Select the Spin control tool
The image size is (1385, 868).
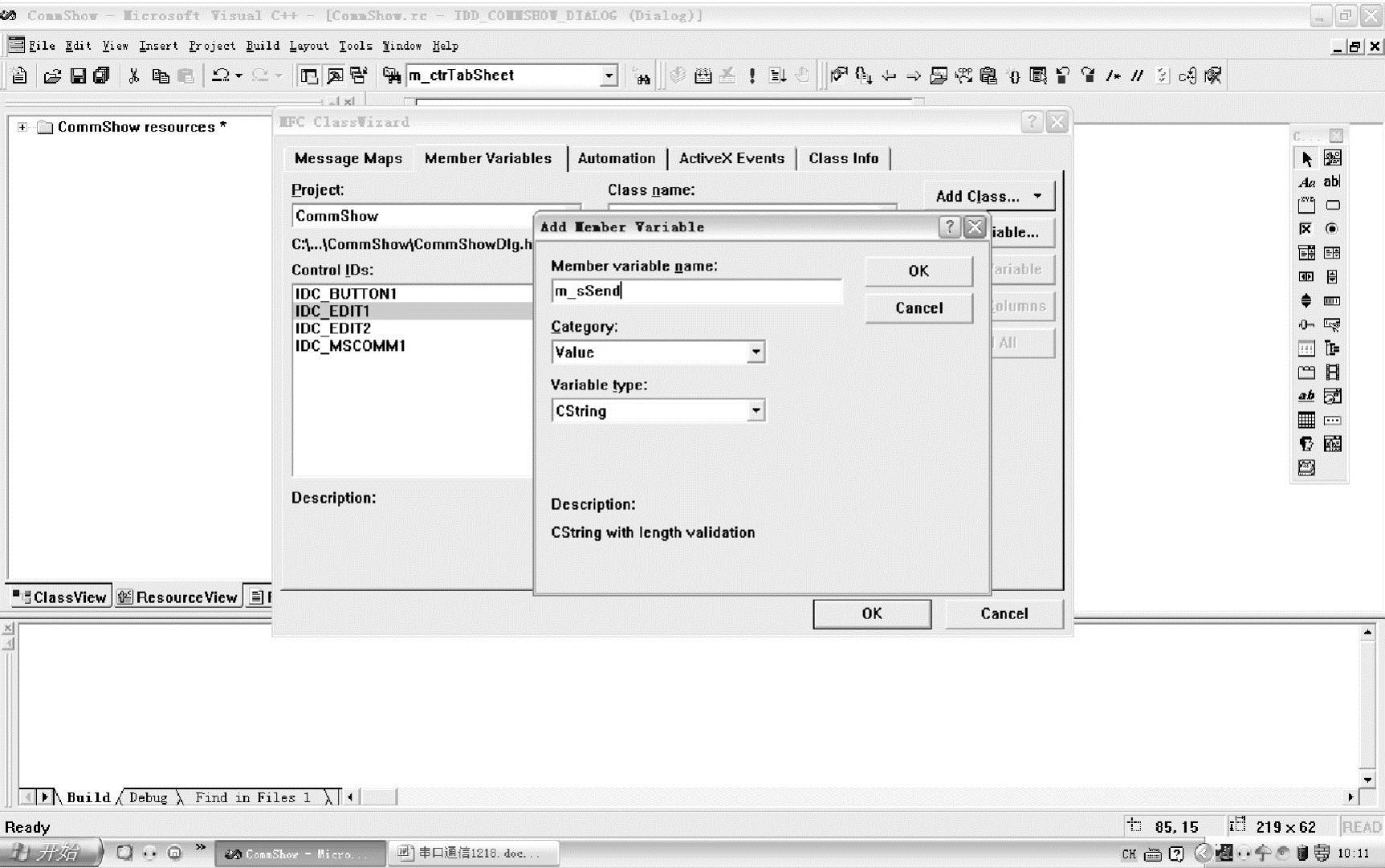pos(1306,301)
